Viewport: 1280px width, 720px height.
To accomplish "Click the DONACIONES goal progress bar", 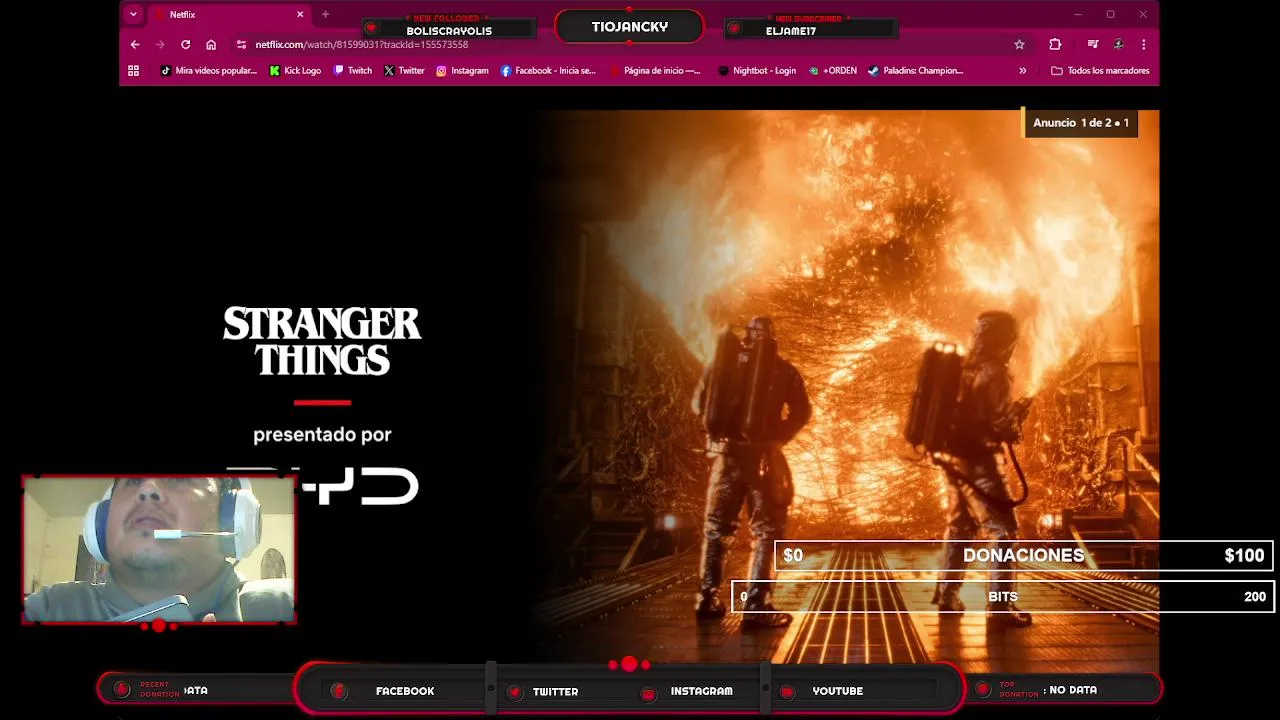I will tap(1023, 556).
